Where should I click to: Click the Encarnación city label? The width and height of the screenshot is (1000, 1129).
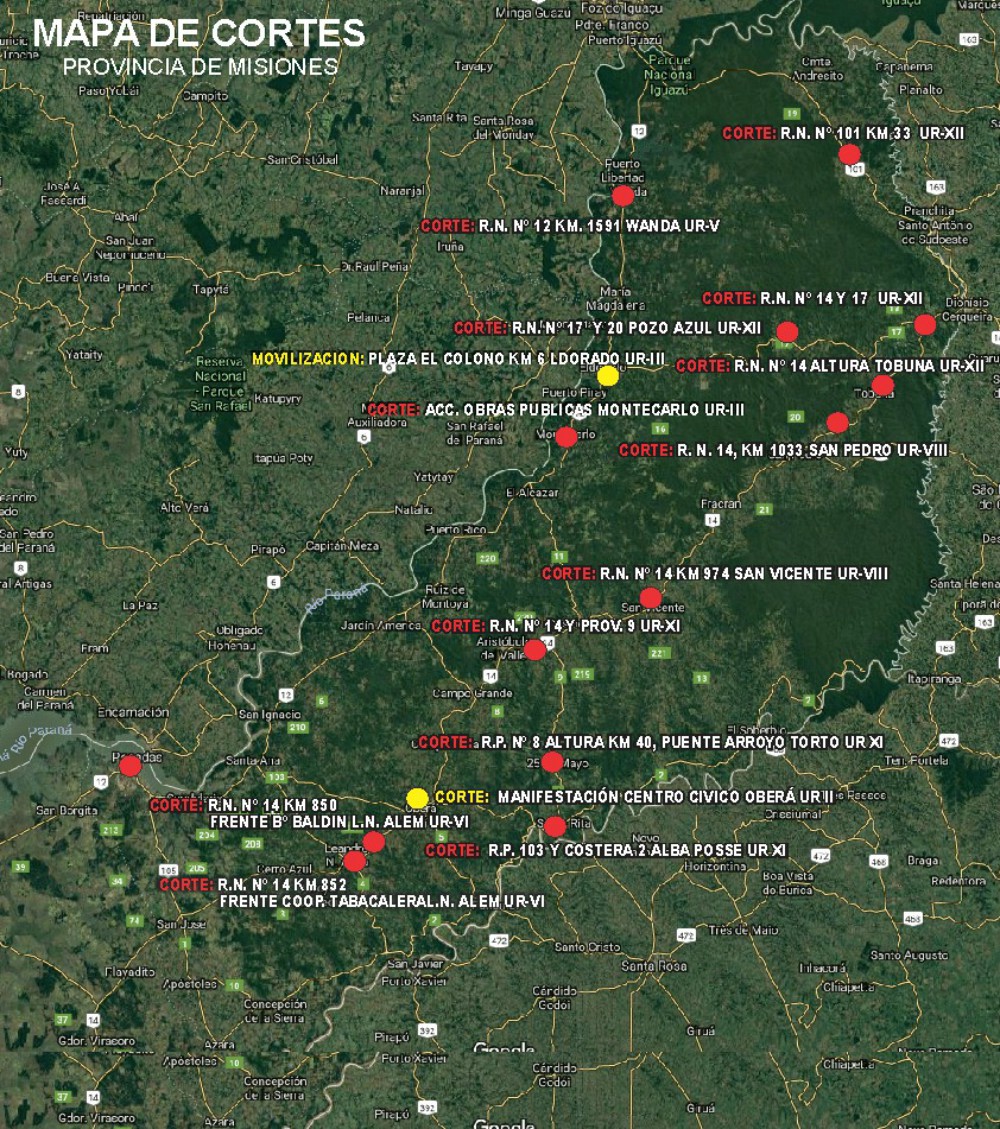132,712
